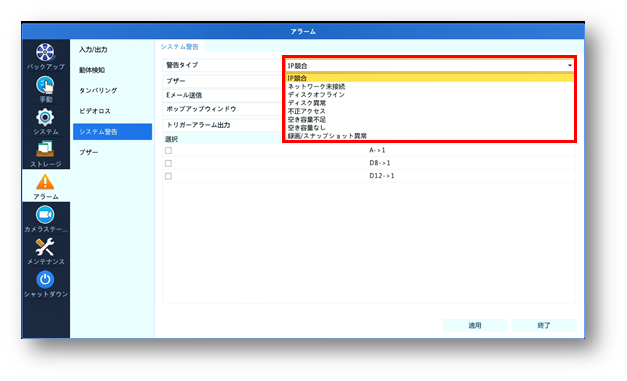The image size is (627, 381).
Task: Check the D8->1 alarm output checkbox
Action: (x=168, y=164)
